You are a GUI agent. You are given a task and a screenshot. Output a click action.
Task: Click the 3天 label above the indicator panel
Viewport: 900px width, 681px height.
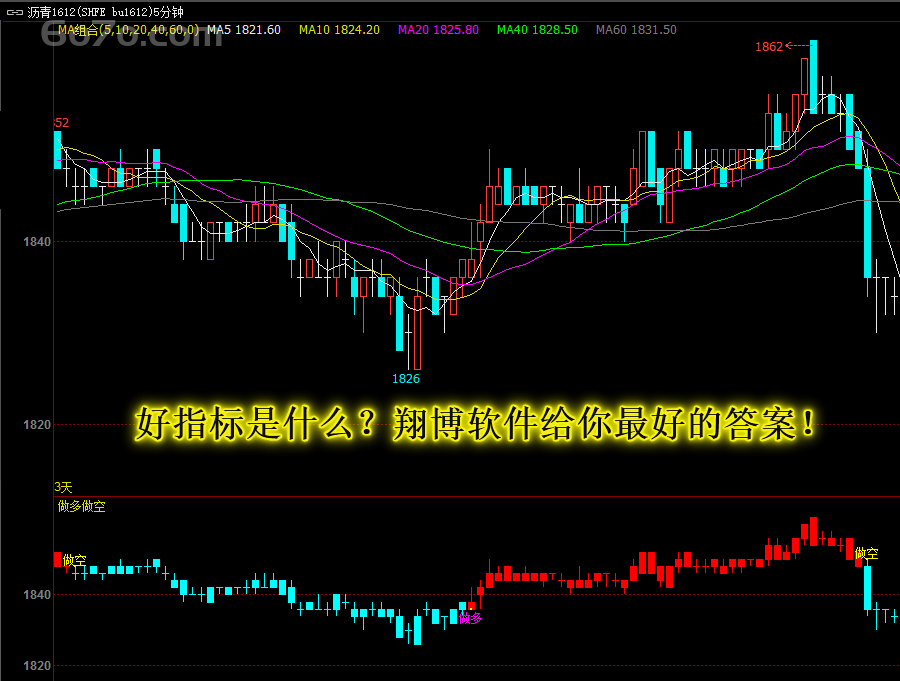pos(63,487)
